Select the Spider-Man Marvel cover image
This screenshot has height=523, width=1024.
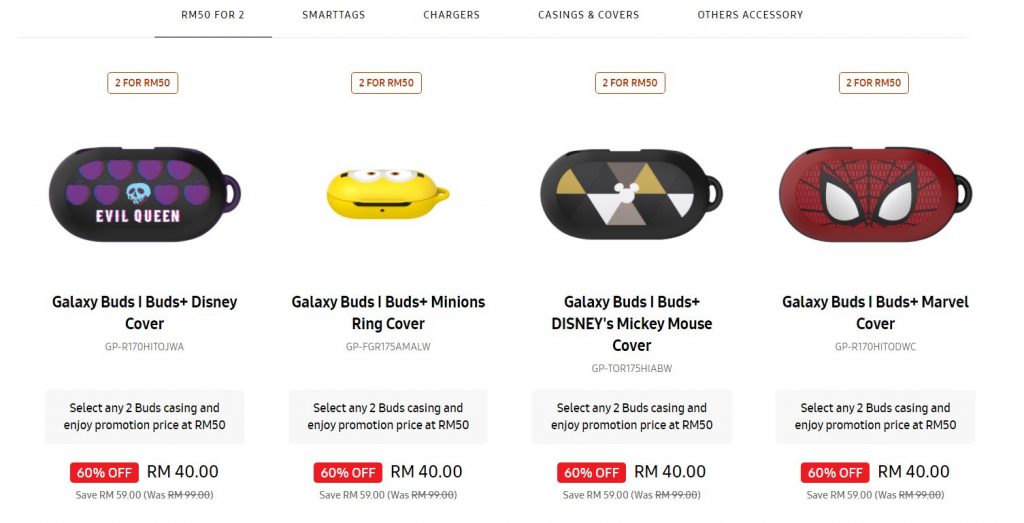pyautogui.click(x=875, y=194)
